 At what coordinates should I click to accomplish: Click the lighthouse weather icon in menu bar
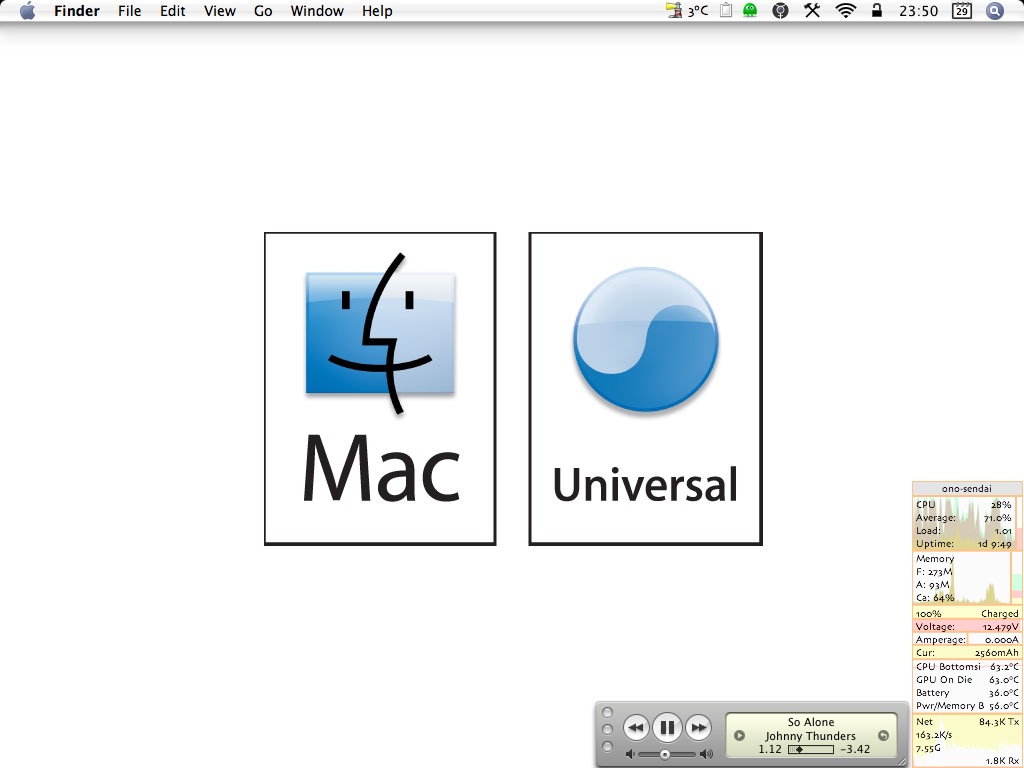[674, 10]
